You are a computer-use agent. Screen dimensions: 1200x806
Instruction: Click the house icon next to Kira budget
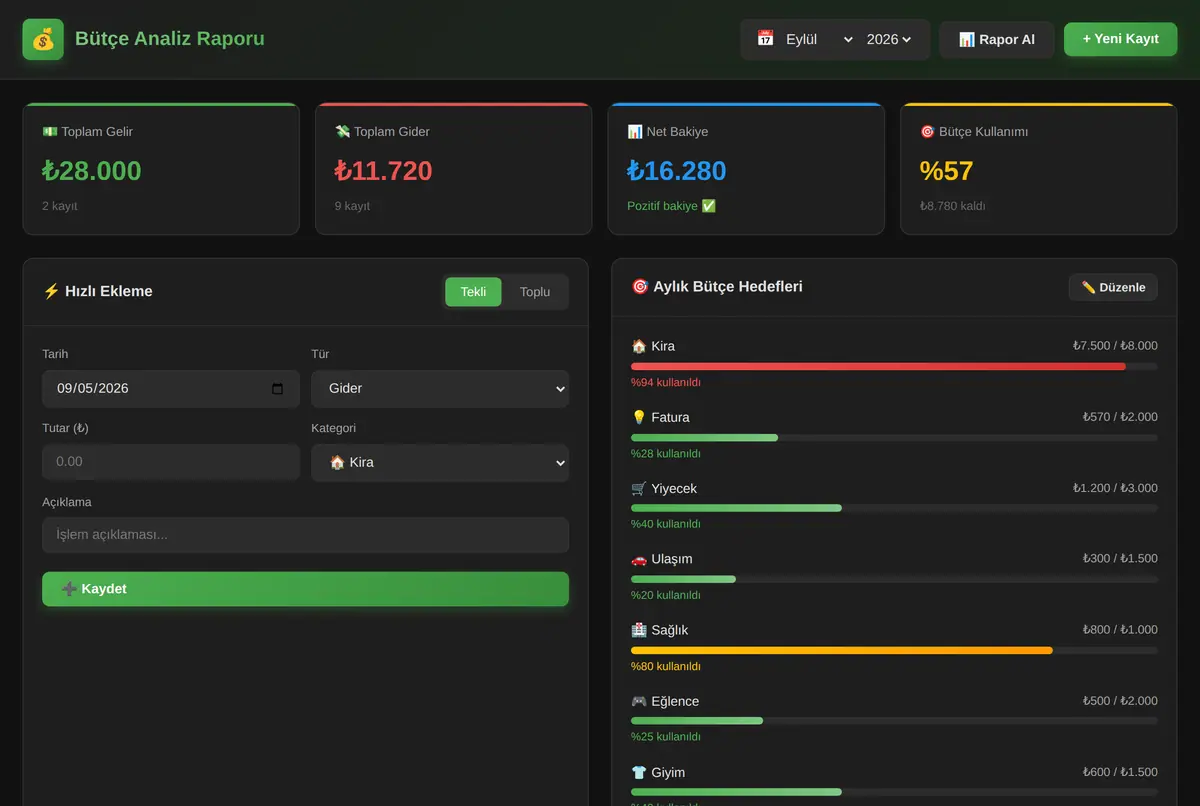639,346
